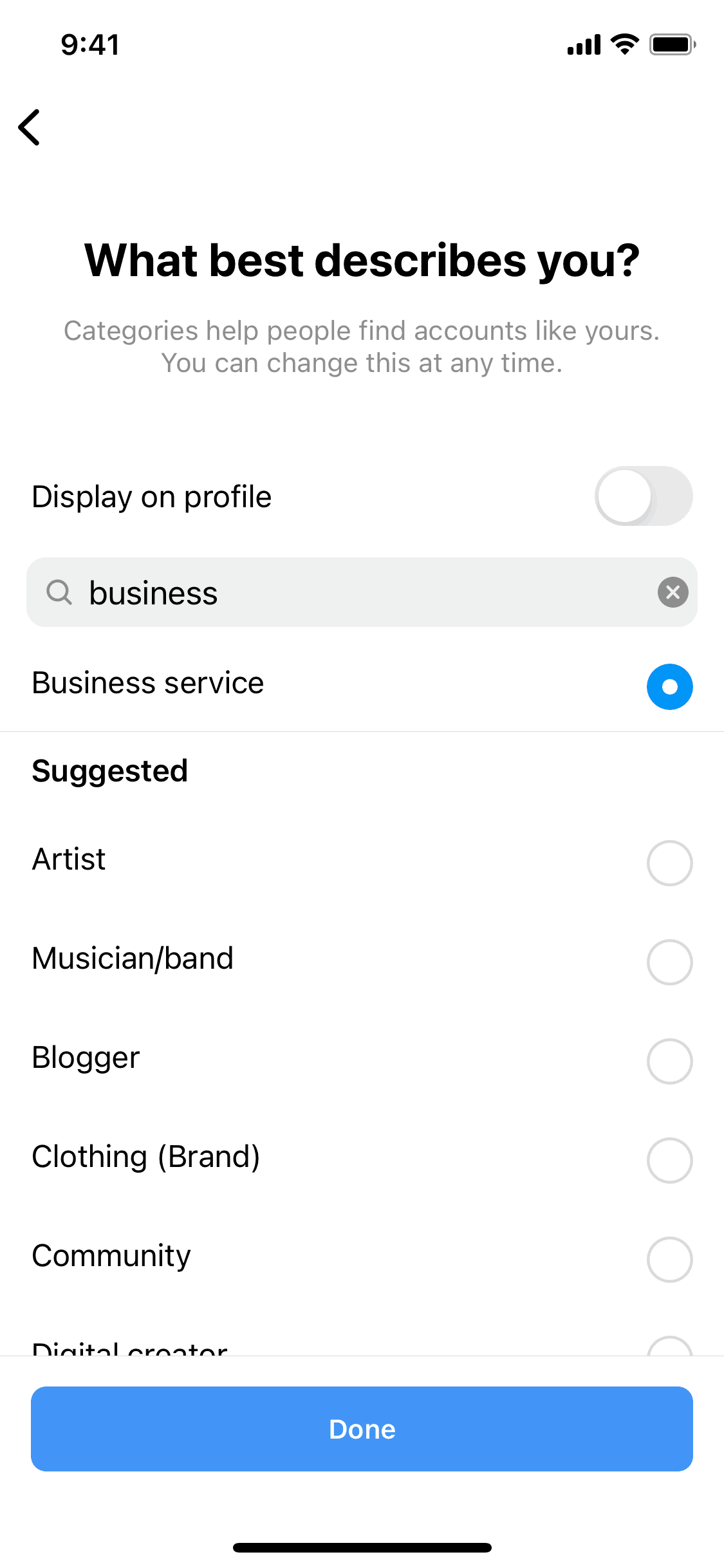Choose the Community radio button

click(669, 1260)
